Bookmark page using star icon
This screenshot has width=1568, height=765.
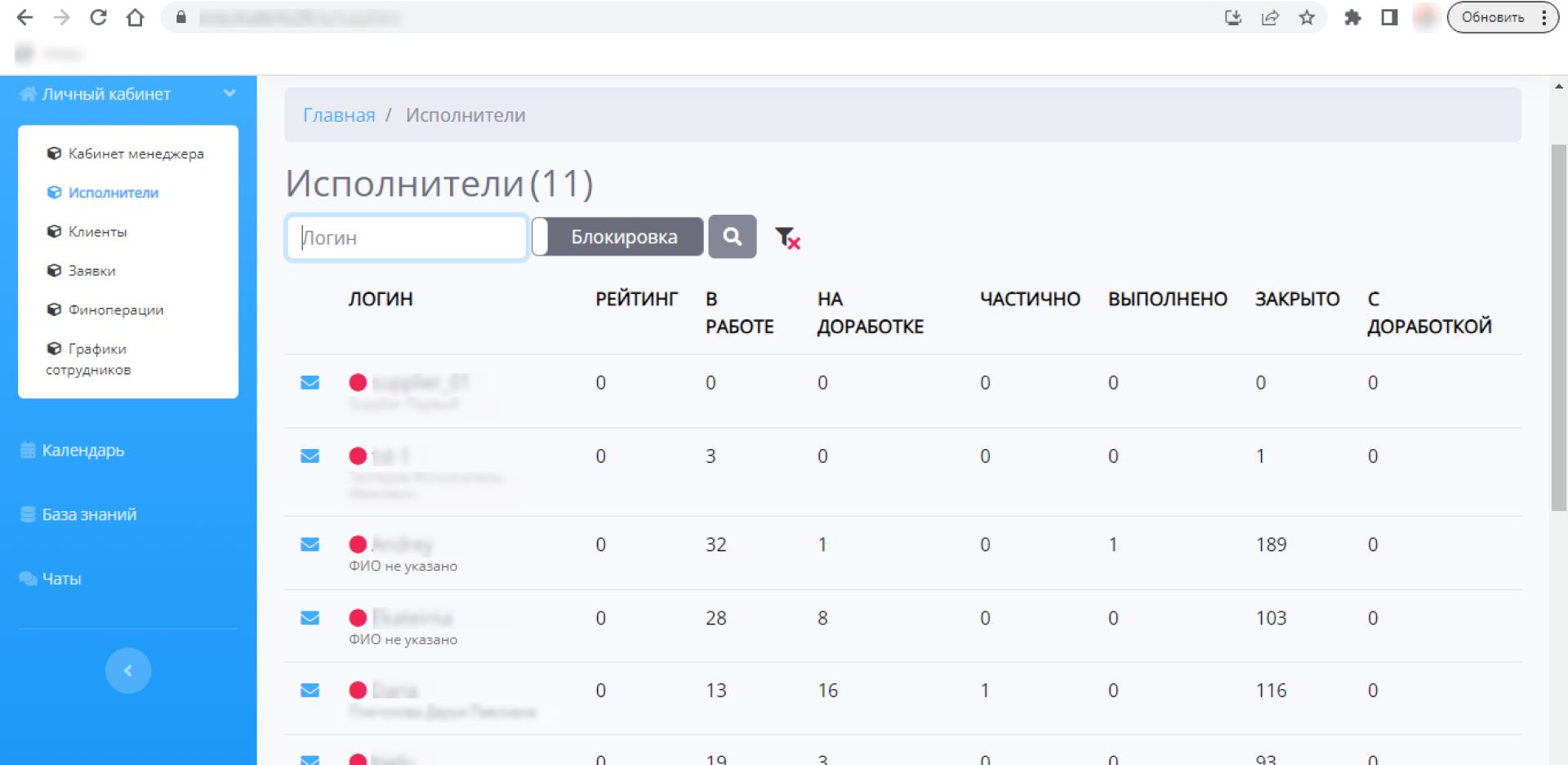point(1307,17)
